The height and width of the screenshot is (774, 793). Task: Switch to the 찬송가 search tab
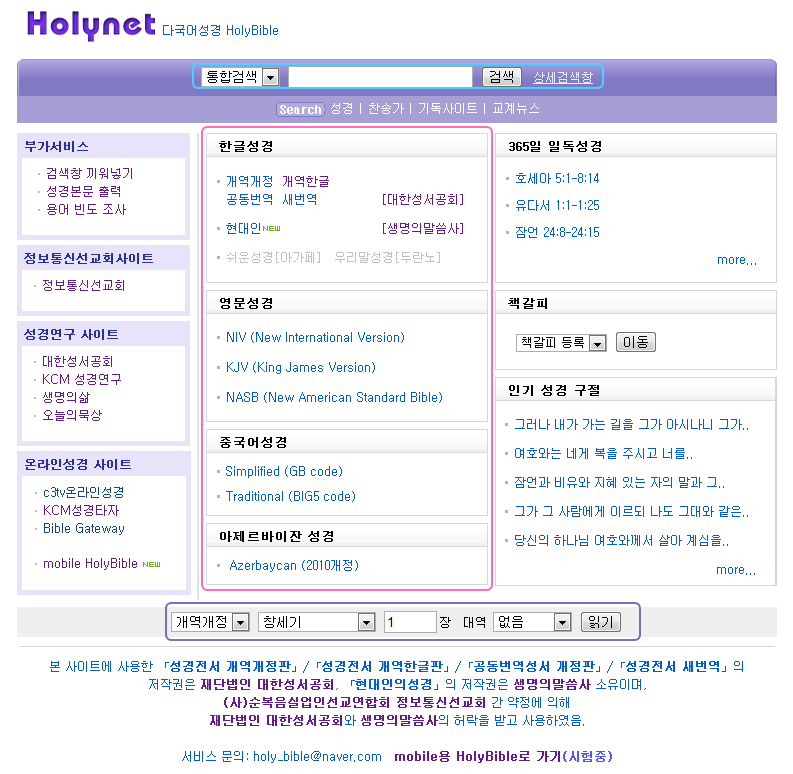(x=386, y=108)
